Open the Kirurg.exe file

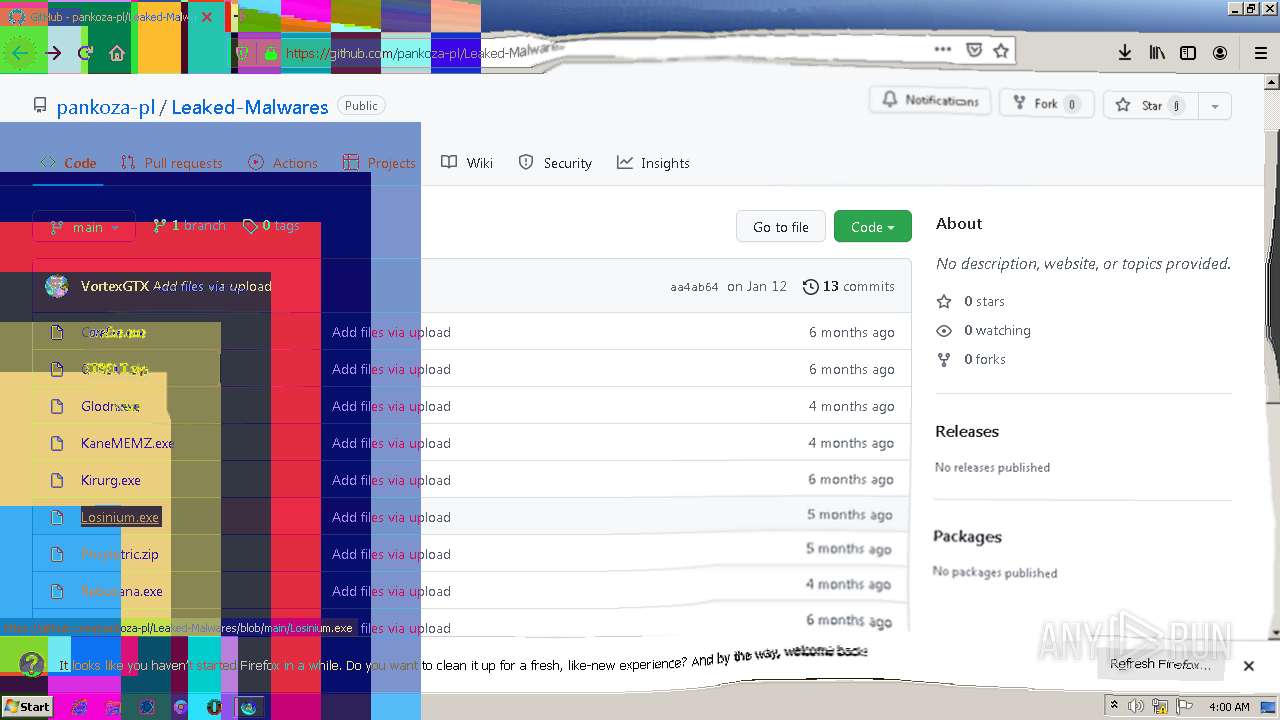coord(111,480)
